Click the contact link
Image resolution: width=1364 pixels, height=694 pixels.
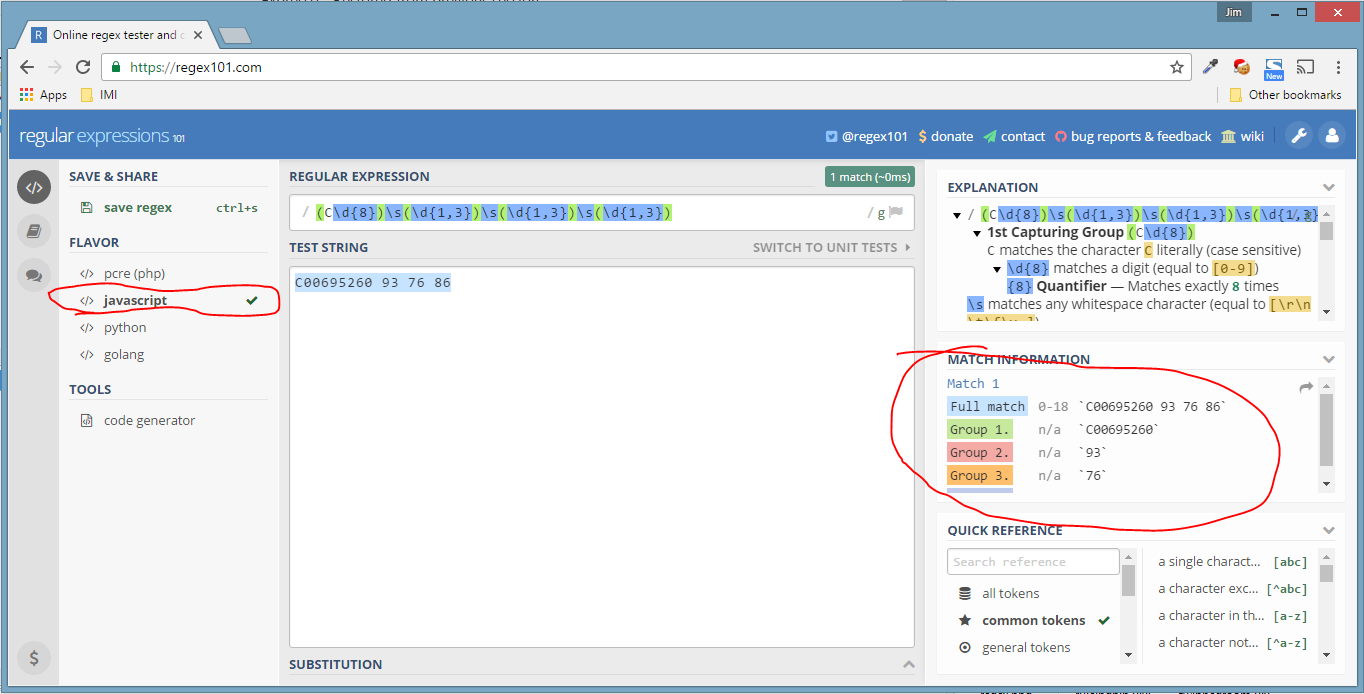pos(1014,136)
